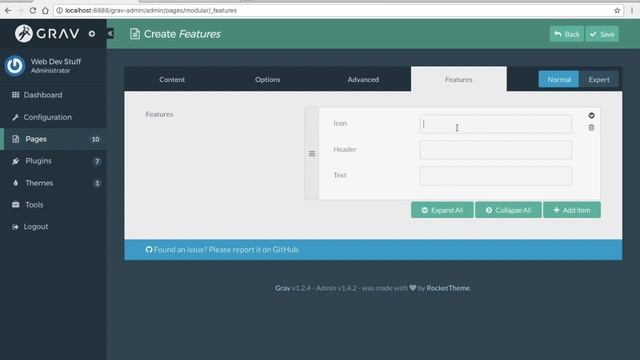Screen dimensions: 640x360
Task: Click Collapse All button
Action: 508,210
